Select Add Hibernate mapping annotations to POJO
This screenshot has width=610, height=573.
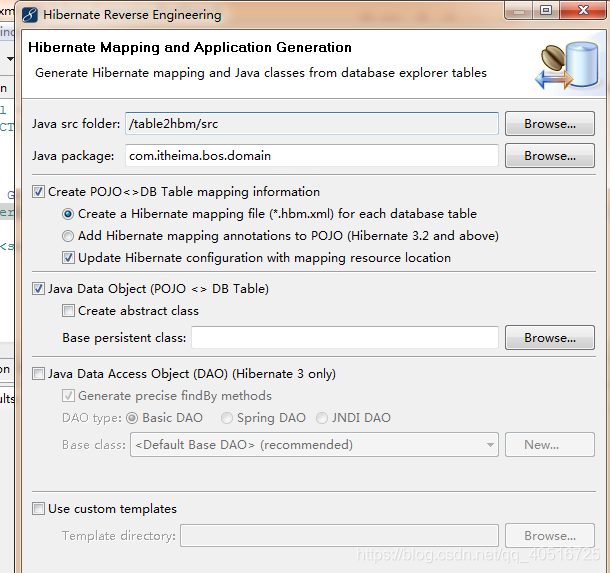point(68,236)
